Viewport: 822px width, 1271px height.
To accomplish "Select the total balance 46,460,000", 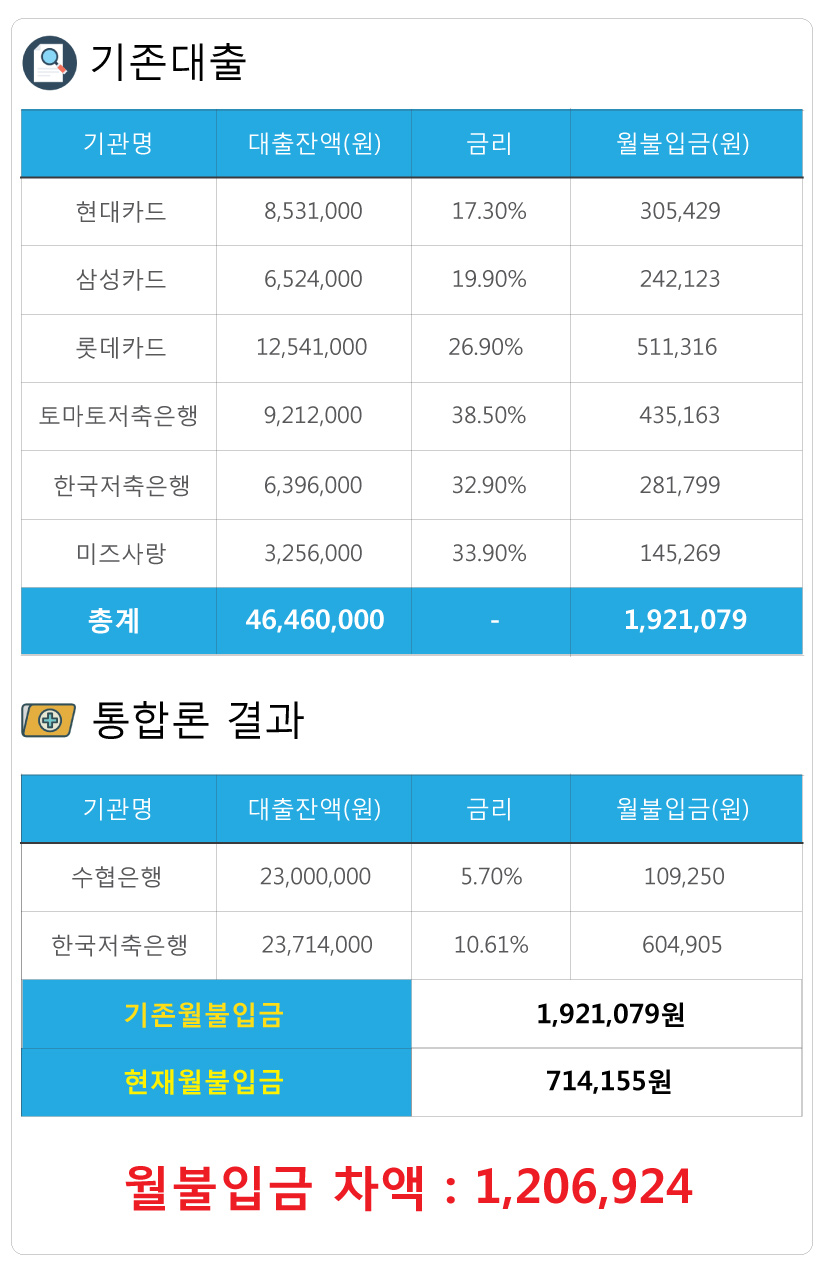I will [x=315, y=620].
